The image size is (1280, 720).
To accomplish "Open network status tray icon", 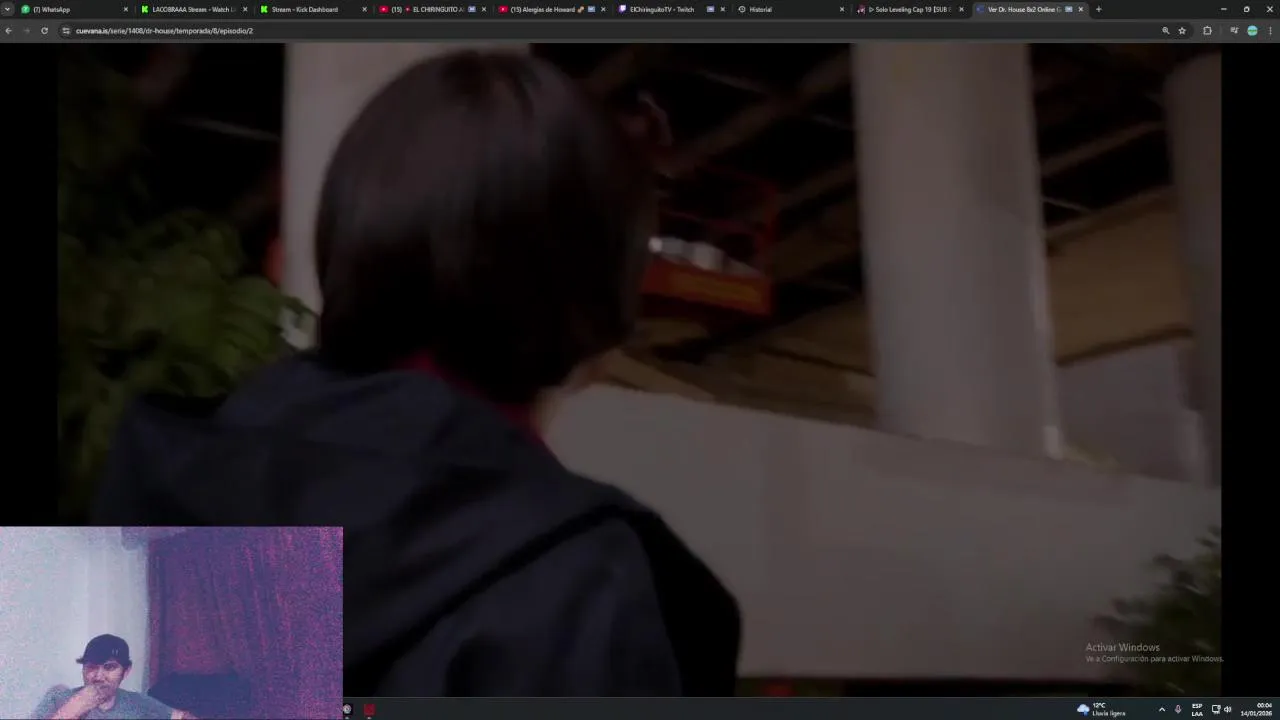I will [1216, 709].
